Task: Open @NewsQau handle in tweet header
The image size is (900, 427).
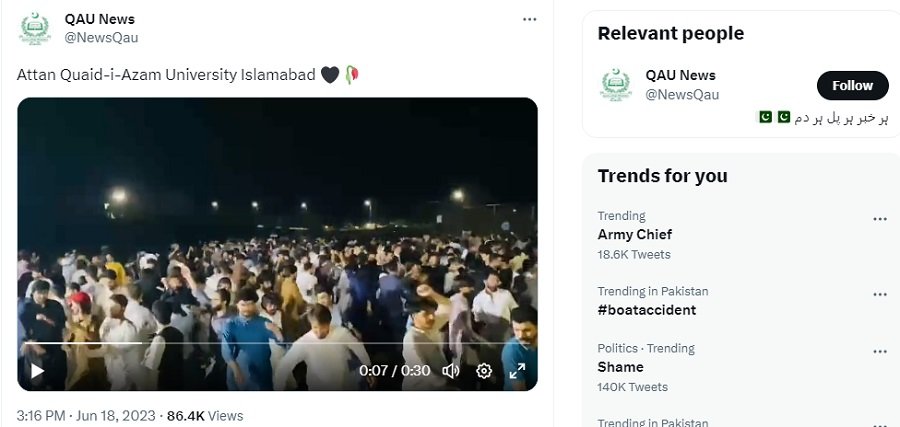Action: [x=101, y=38]
